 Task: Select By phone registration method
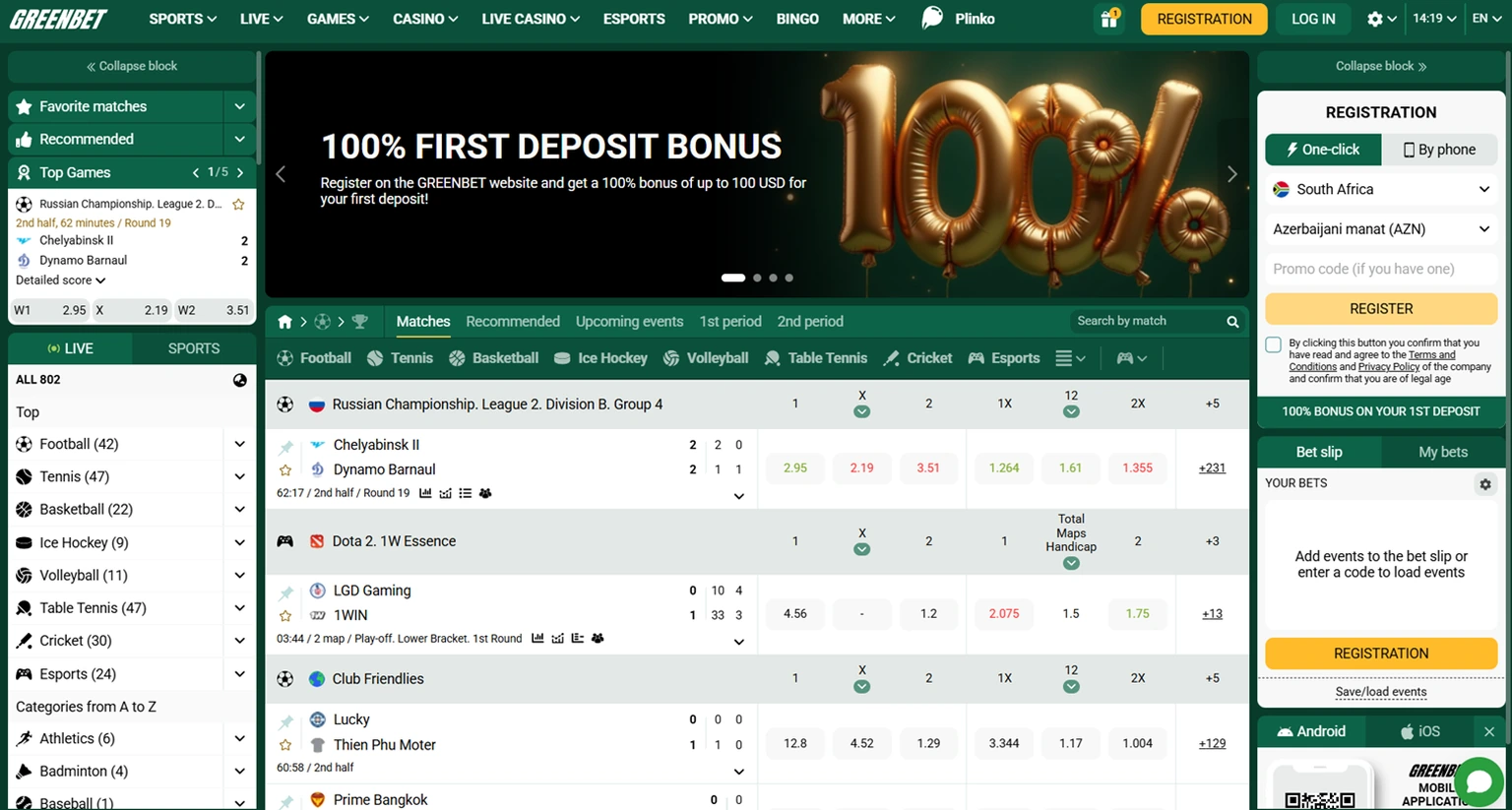tap(1439, 150)
